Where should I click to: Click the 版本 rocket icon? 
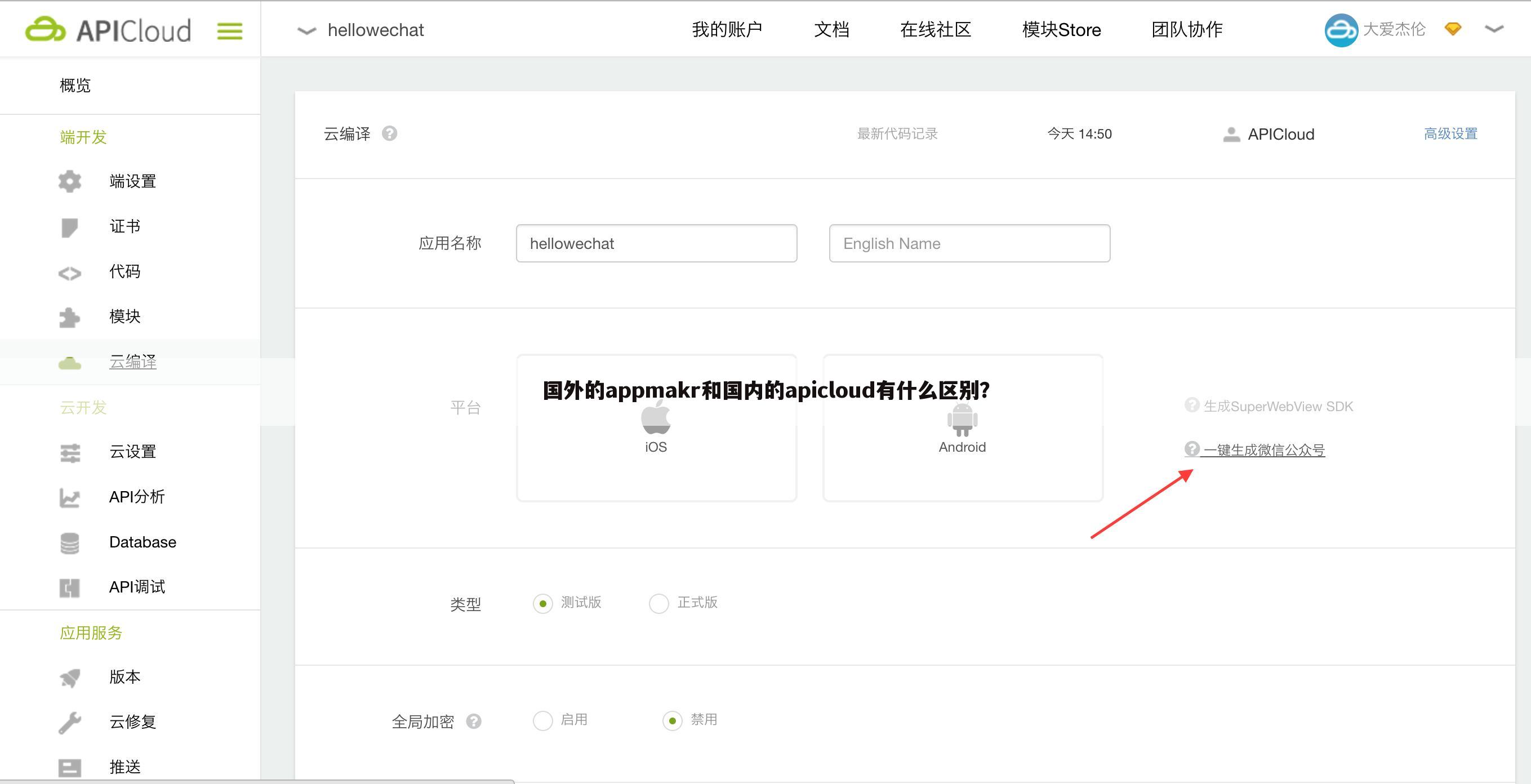69,678
